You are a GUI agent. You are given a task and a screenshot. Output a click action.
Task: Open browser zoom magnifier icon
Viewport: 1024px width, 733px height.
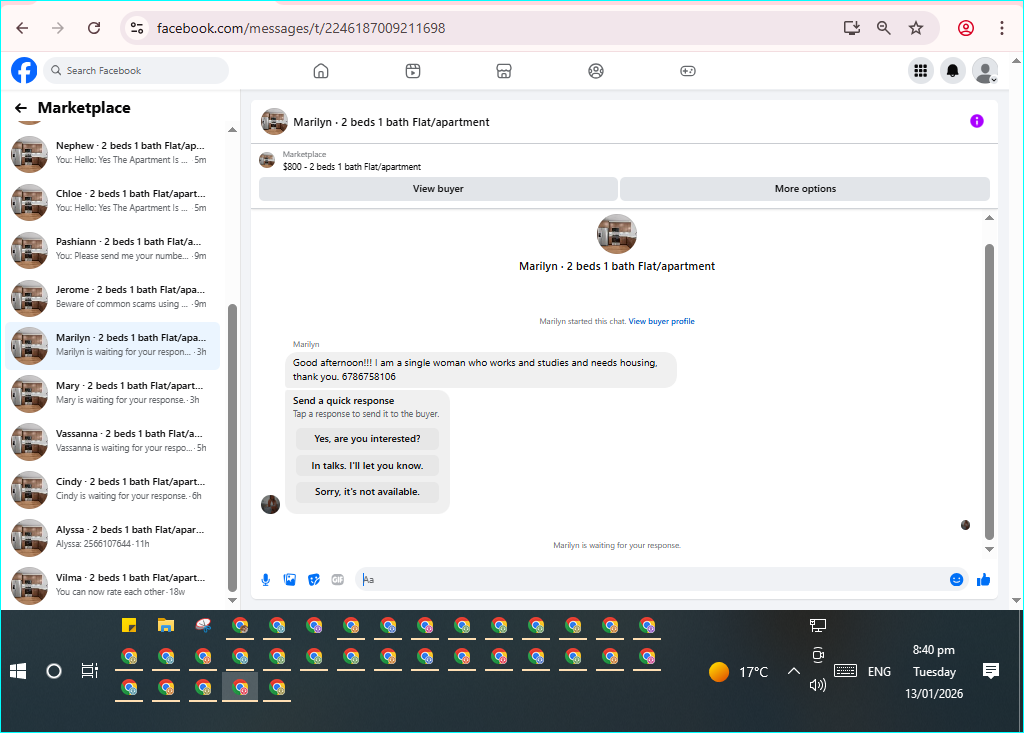(884, 28)
